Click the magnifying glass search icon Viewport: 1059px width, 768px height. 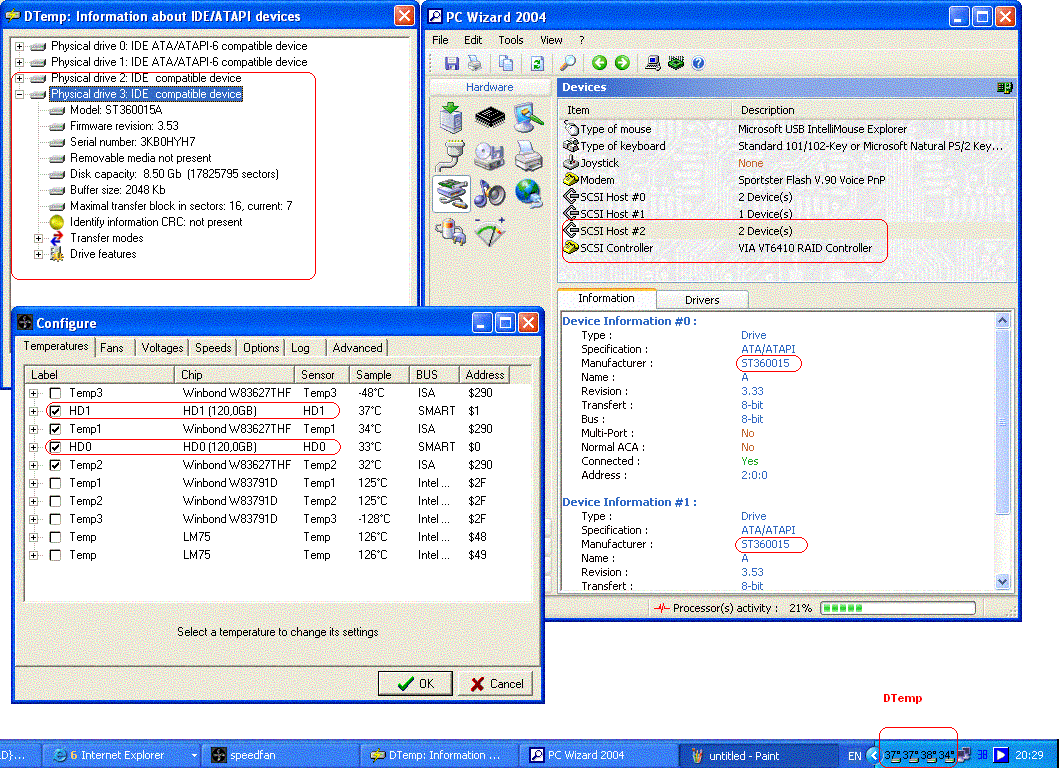coord(568,63)
